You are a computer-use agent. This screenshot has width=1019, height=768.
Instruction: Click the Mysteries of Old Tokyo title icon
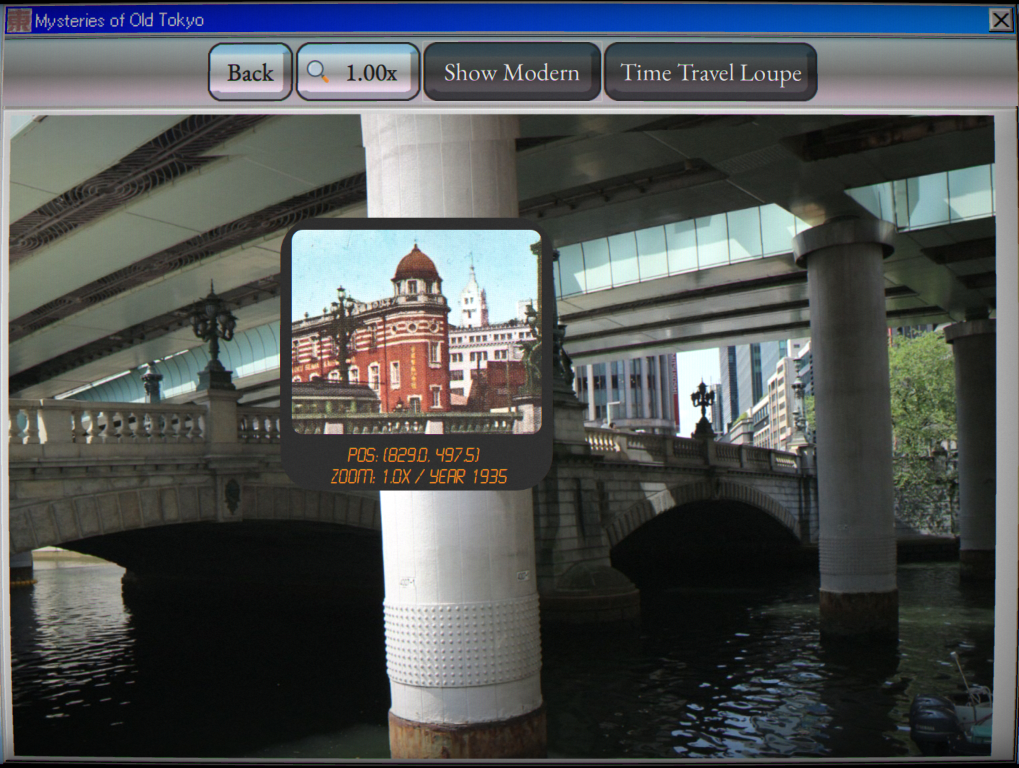18,20
